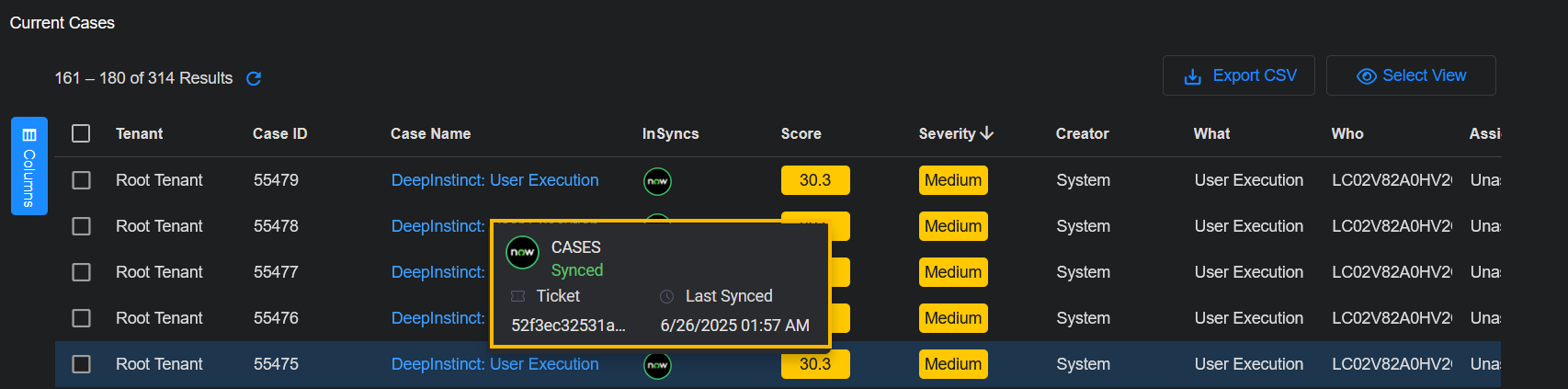Export the cases list to CSV

1239,75
